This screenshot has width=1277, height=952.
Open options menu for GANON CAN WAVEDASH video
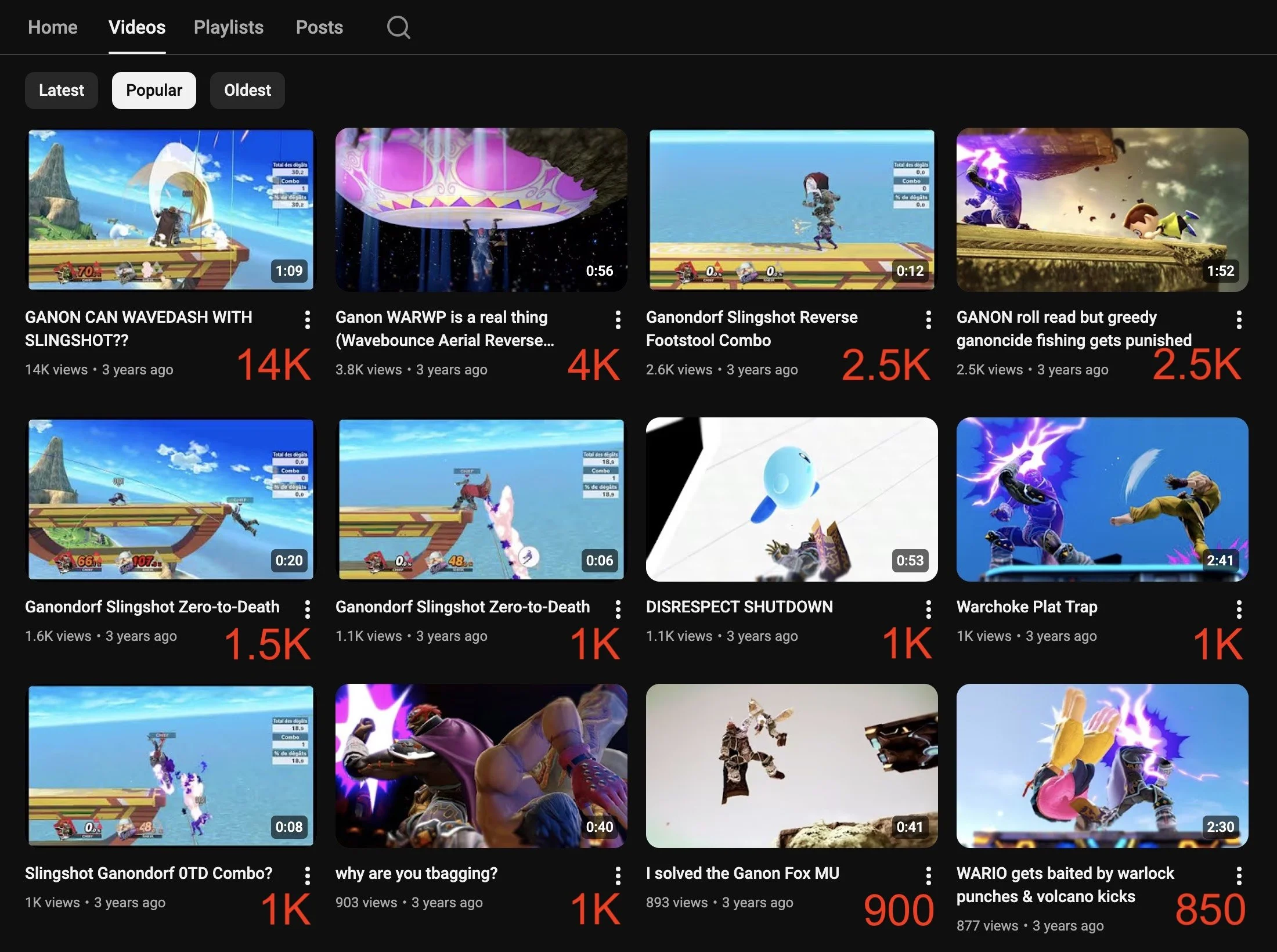point(307,319)
